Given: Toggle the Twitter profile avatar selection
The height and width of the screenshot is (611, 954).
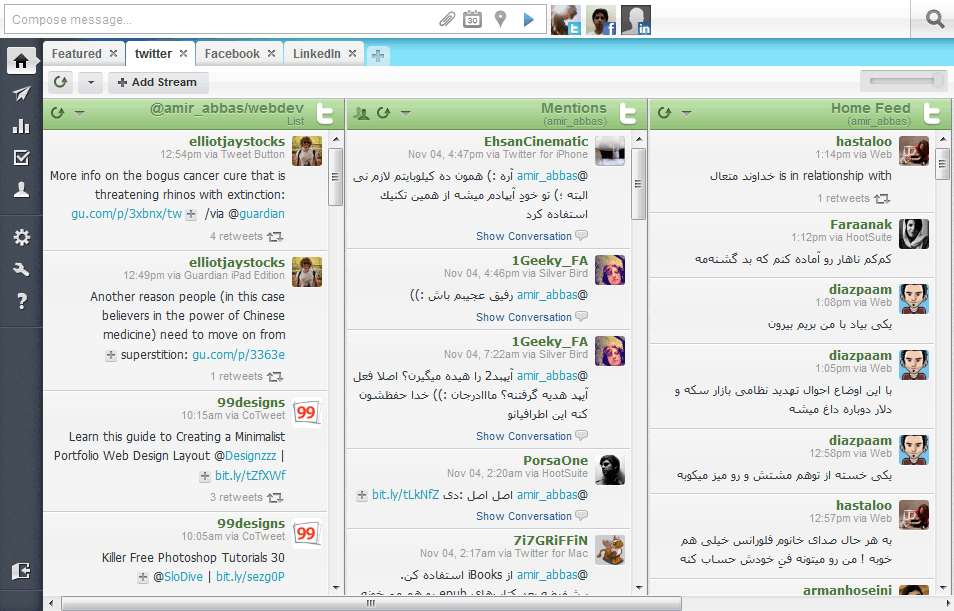Looking at the screenshot, I should tap(566, 19).
